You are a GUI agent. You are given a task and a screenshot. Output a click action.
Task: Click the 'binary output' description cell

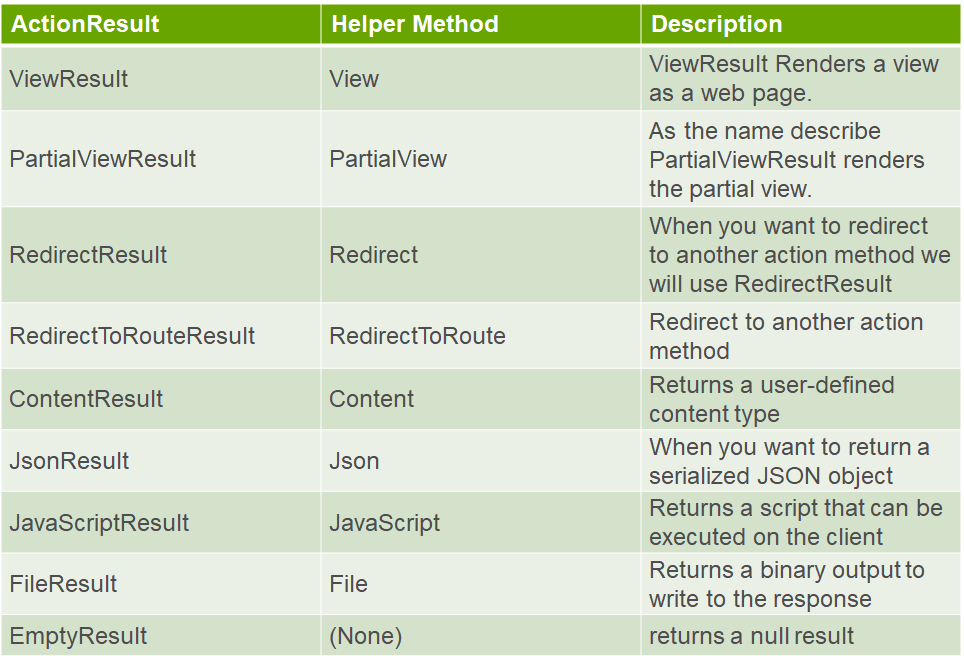[x=800, y=583]
